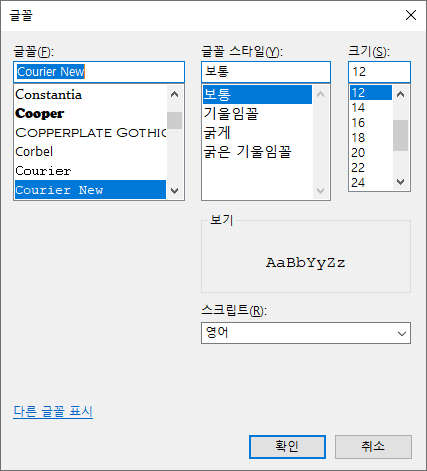Choose Courier in the font list
This screenshot has width=427, height=471.
(x=90, y=171)
